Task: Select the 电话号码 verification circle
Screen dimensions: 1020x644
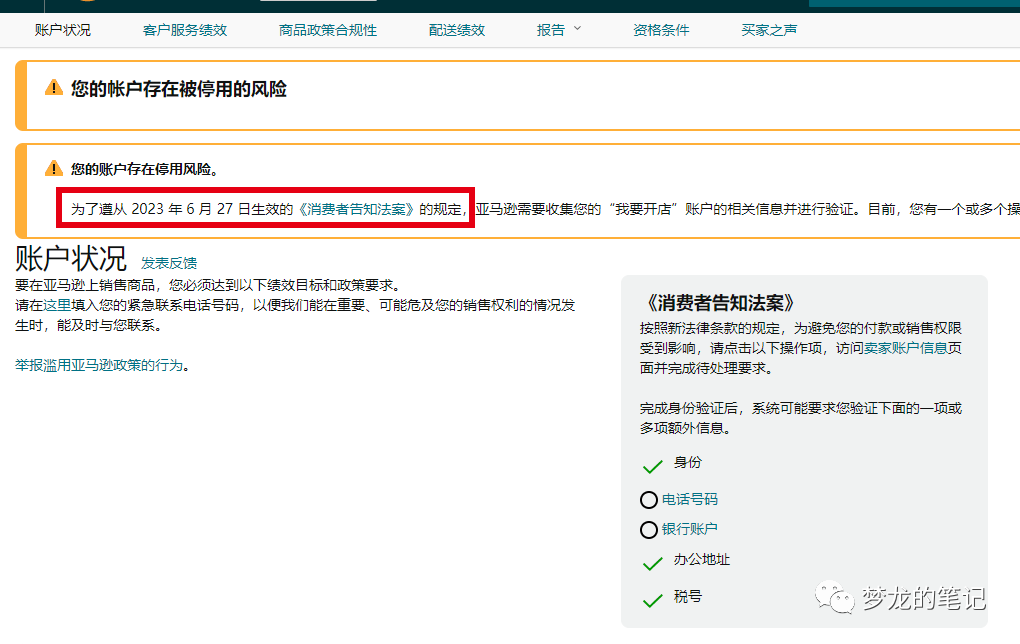Action: point(650,499)
